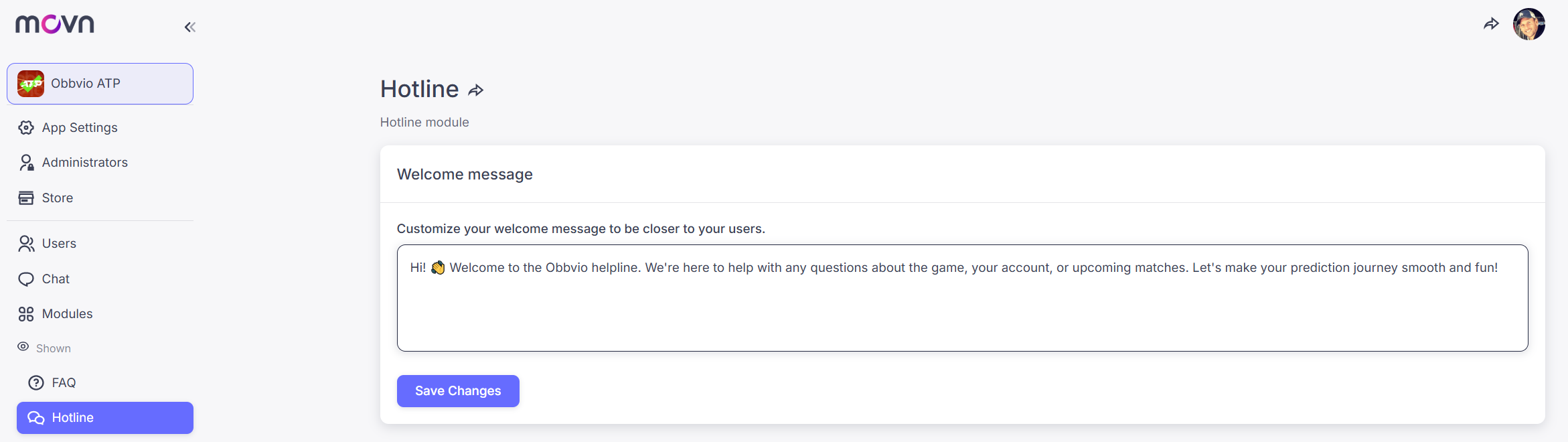Collapse the sidebar with double-chevron icon
Image resolution: width=1568 pixels, height=442 pixels.
click(189, 27)
